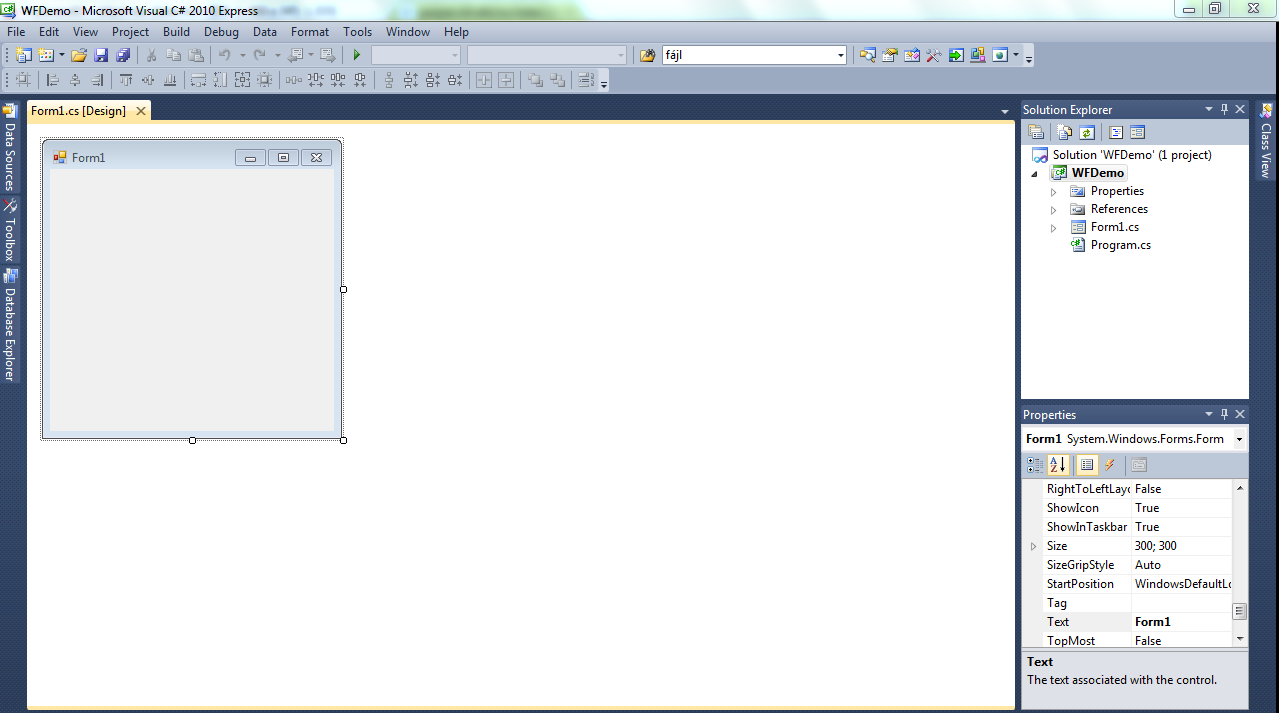Toggle Categorized view in Properties panel

(1035, 465)
